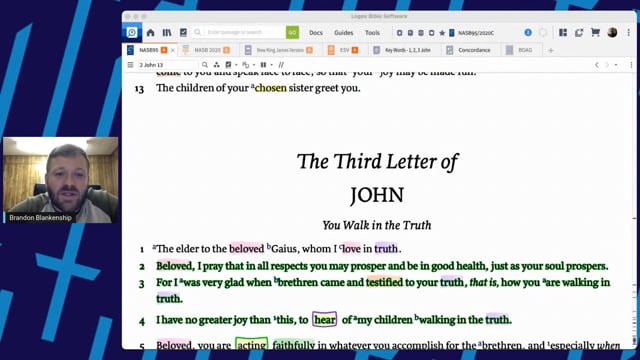This screenshot has height=360, width=640.
Task: Open the Docs menu
Action: pos(316,33)
